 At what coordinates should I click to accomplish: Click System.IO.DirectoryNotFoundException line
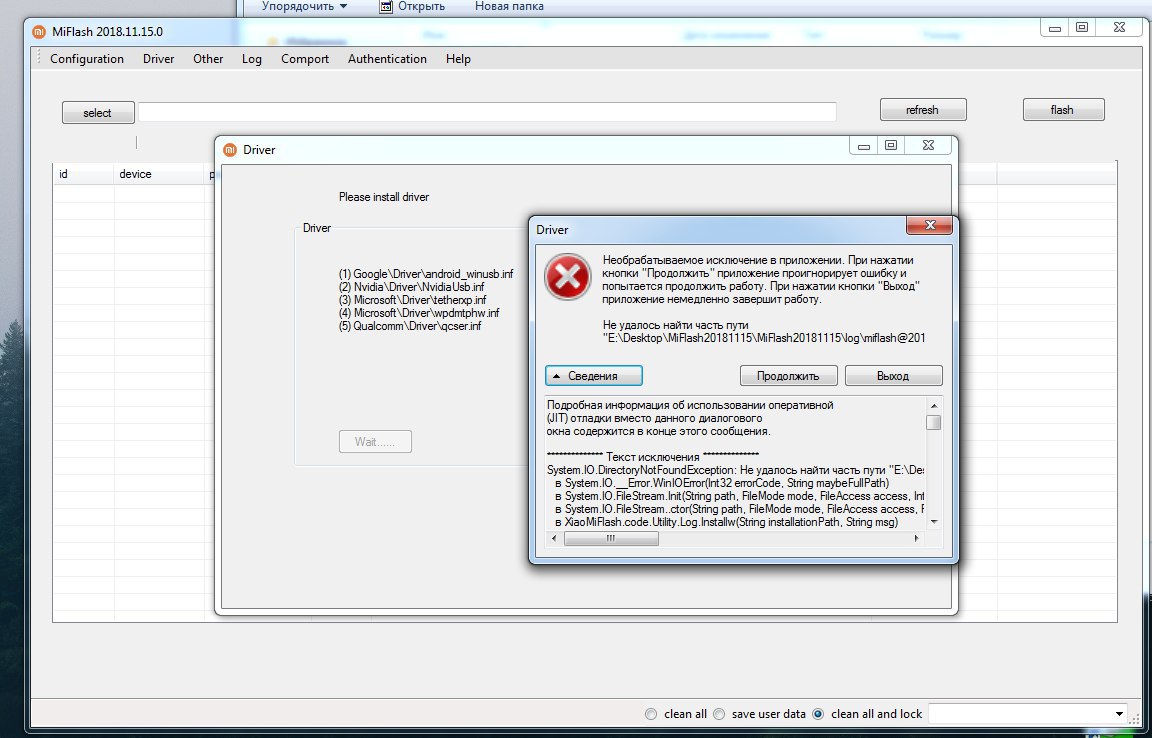[735, 470]
